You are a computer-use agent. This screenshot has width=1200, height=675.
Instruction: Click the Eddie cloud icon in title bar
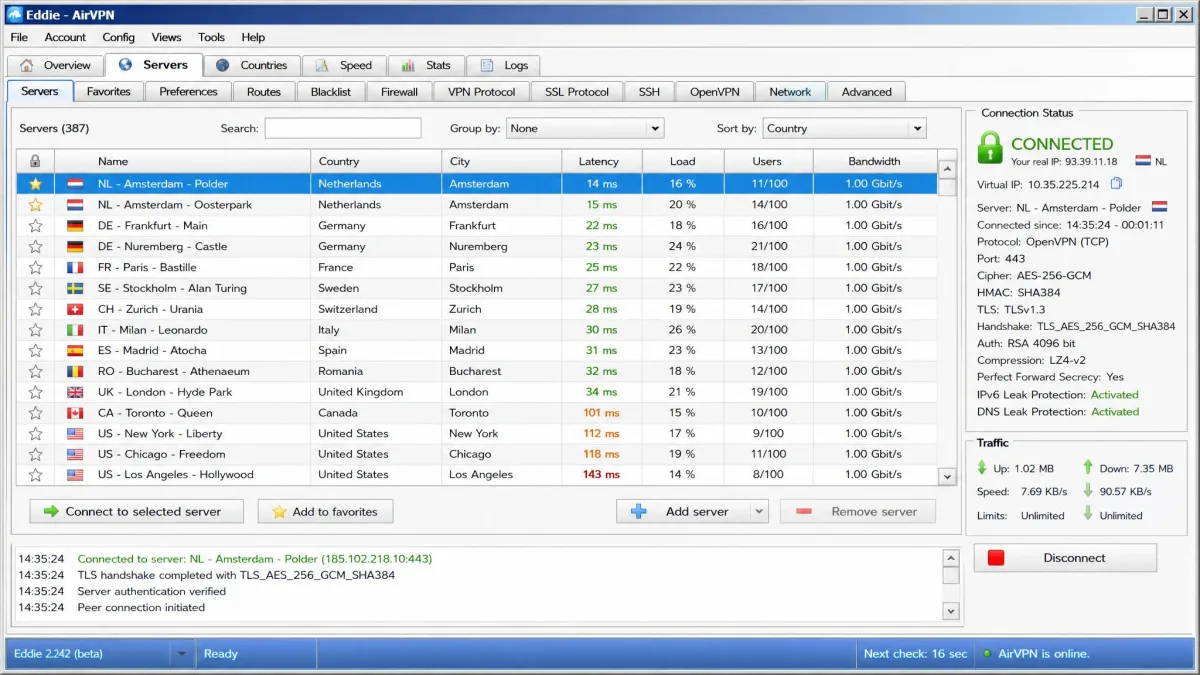[x=15, y=14]
